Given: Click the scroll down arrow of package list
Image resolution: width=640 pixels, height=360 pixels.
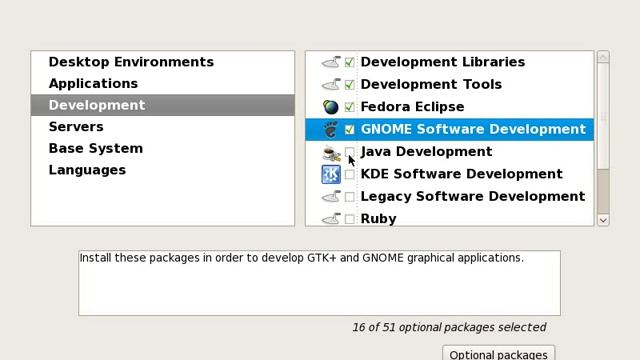Looking at the screenshot, I should coord(603,220).
